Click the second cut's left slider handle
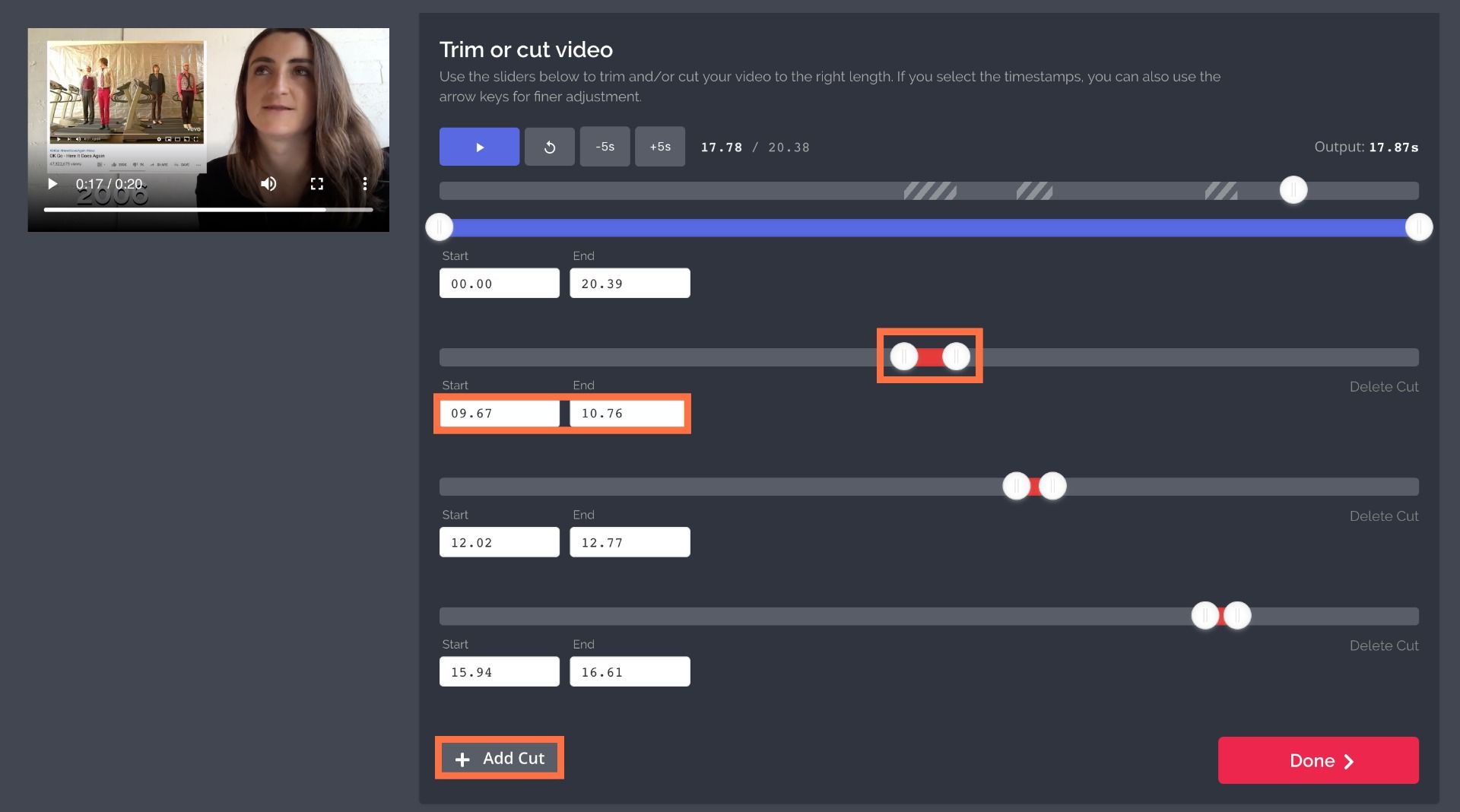 point(1016,486)
